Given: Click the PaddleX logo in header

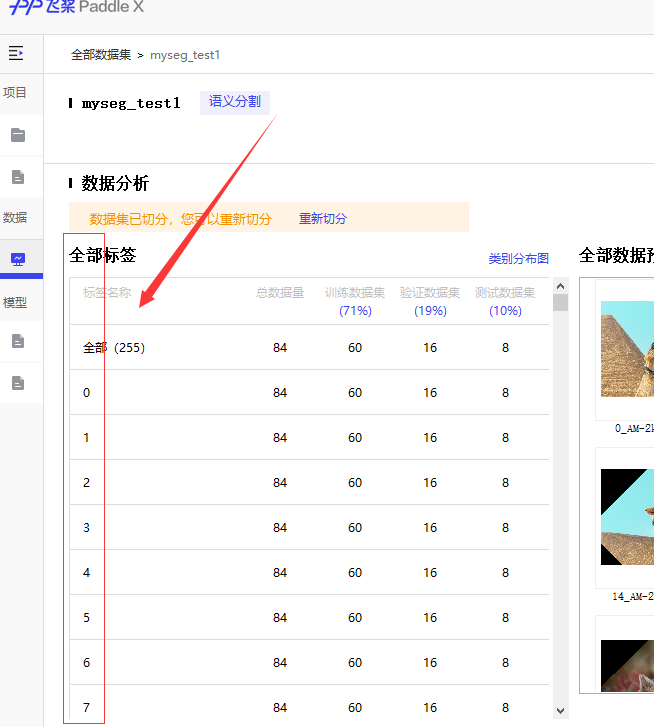Looking at the screenshot, I should point(76,7).
